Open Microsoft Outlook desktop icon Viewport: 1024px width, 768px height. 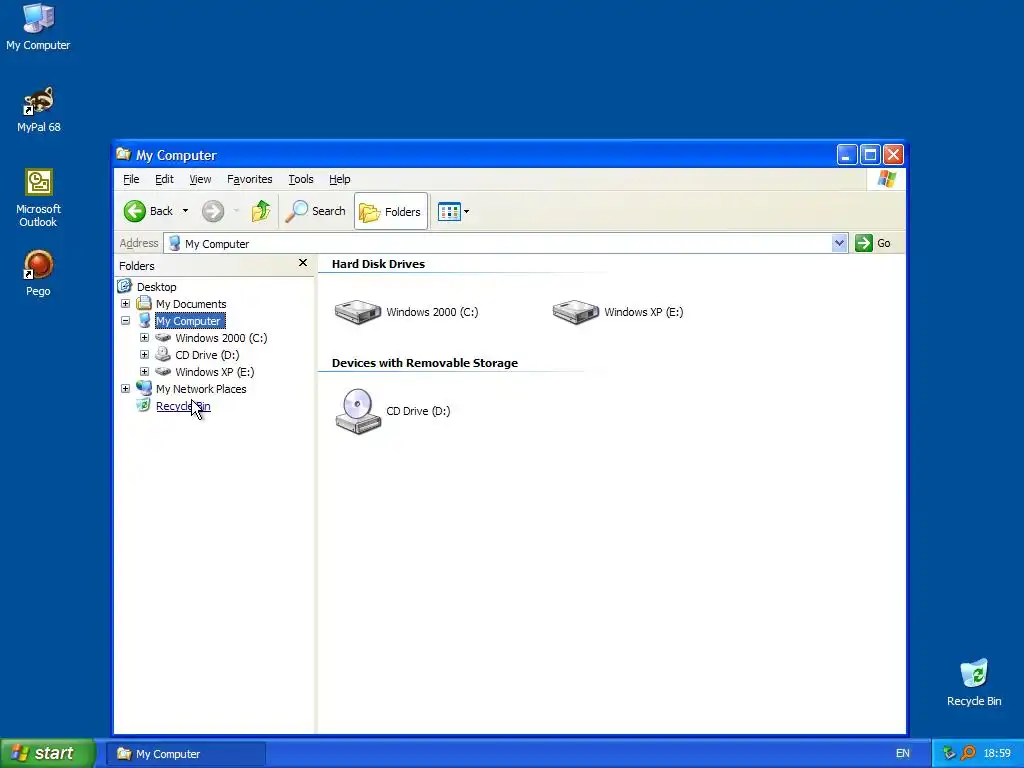[x=38, y=198]
